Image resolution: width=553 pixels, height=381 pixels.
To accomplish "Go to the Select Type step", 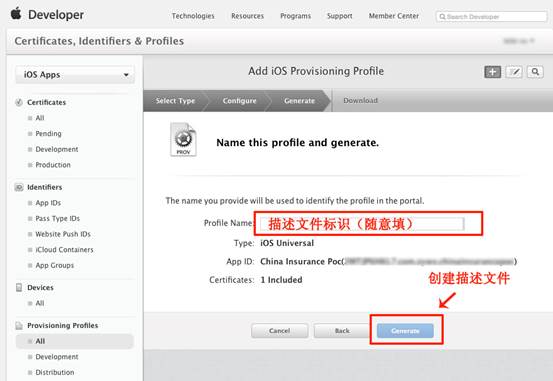I will pos(175,101).
